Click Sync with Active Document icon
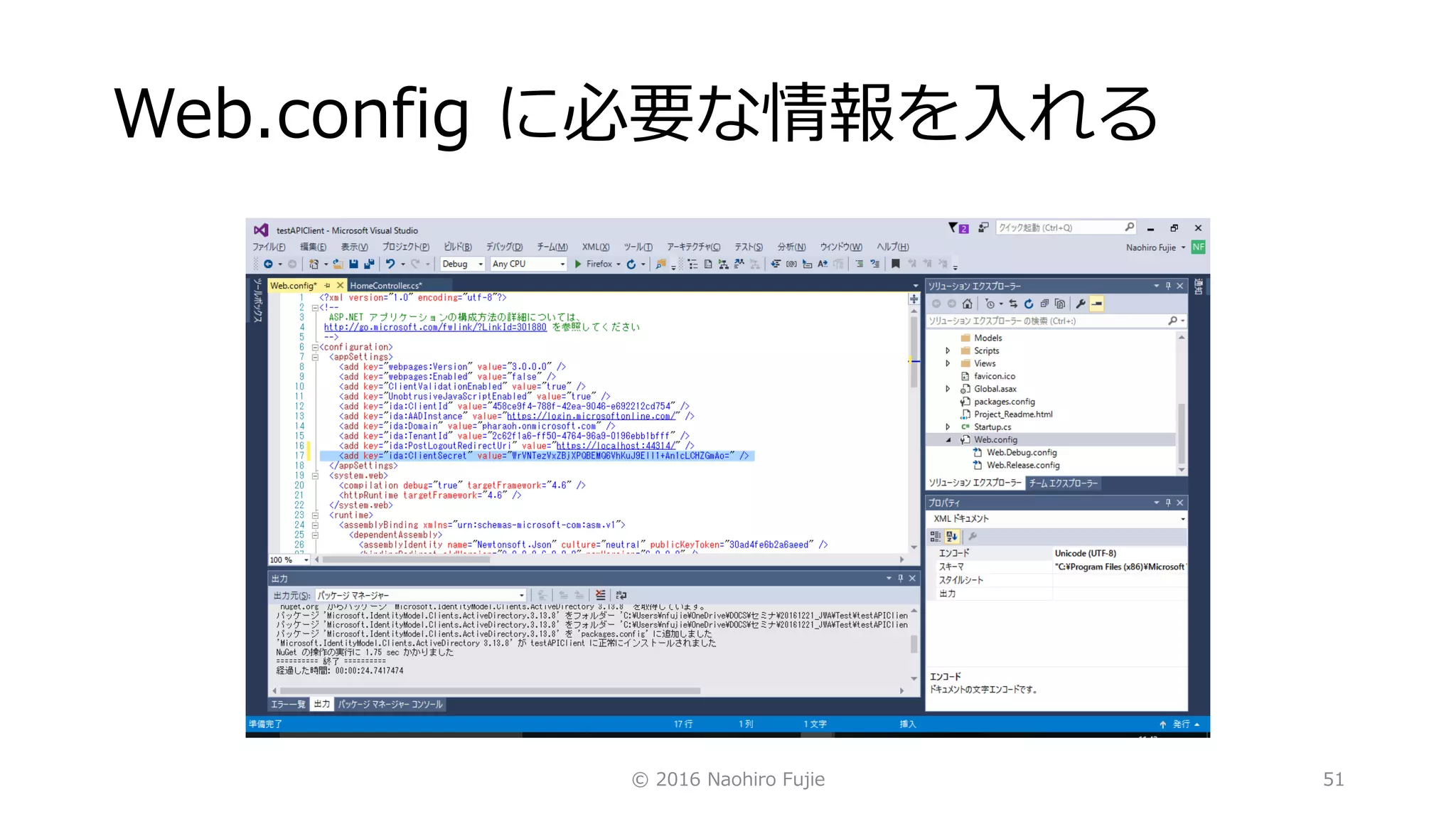 [x=1013, y=304]
